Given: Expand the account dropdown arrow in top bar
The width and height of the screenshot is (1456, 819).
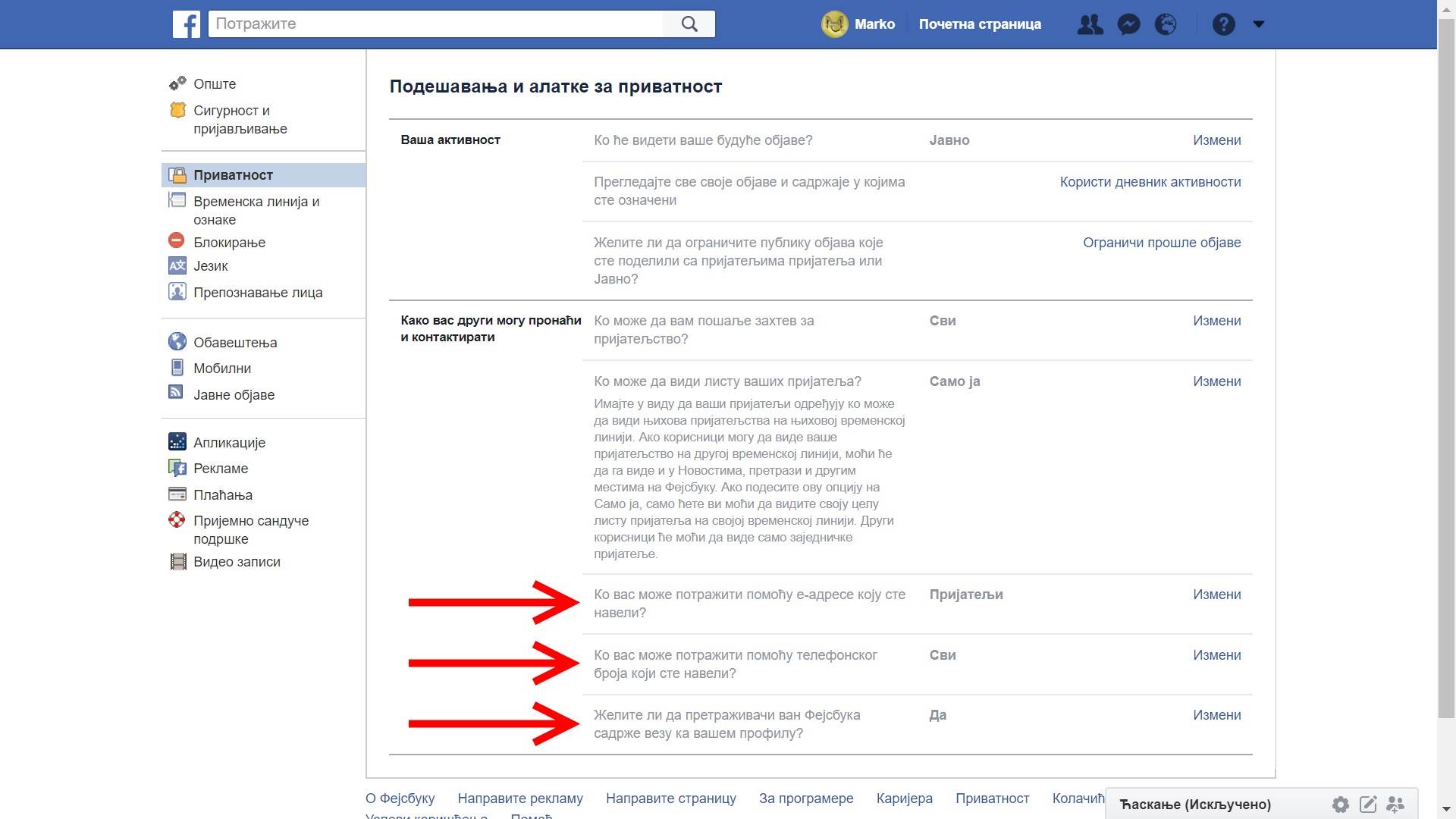Looking at the screenshot, I should 1259,24.
